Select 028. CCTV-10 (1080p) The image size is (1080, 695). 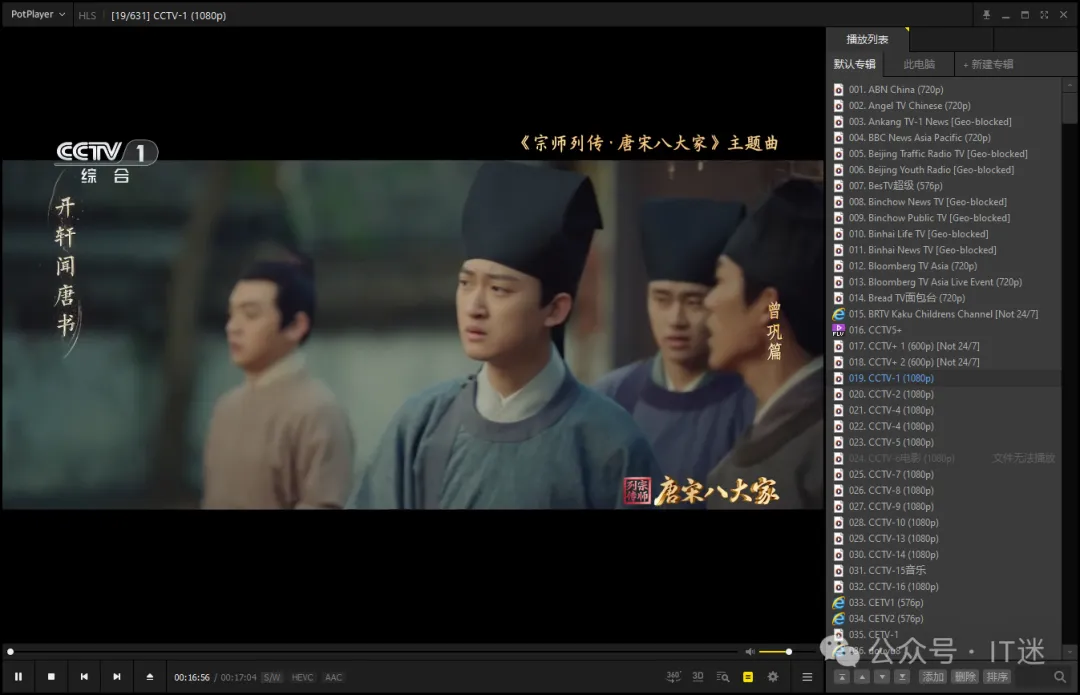(945, 522)
